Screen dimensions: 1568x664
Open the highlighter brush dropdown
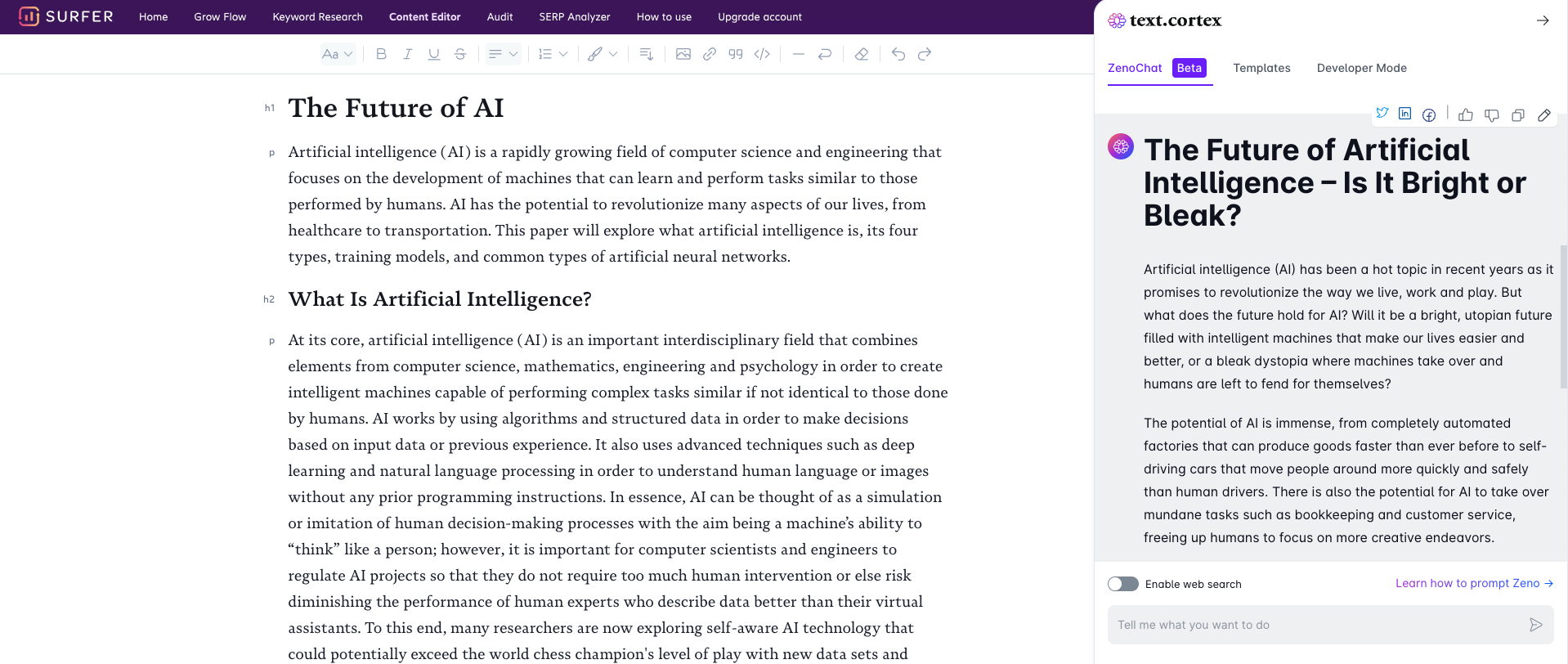pos(603,54)
